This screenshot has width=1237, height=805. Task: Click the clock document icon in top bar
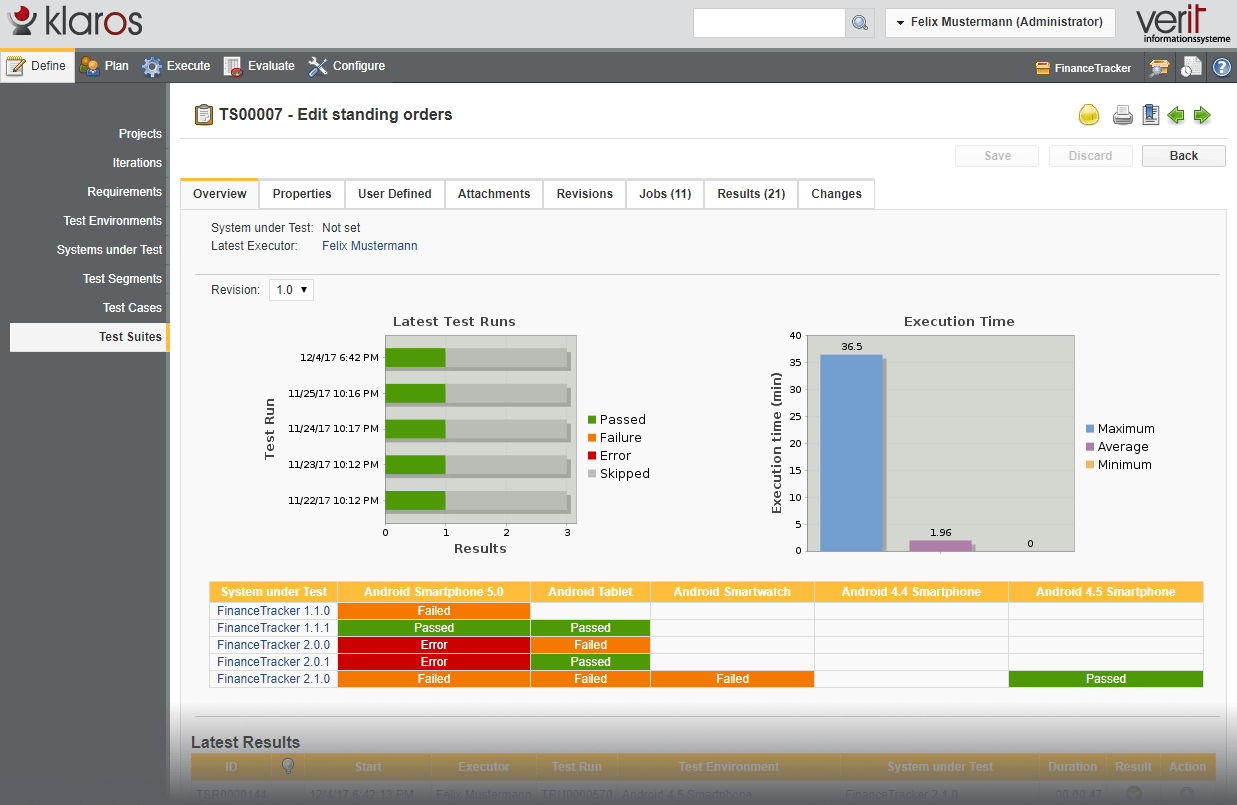pos(1191,67)
